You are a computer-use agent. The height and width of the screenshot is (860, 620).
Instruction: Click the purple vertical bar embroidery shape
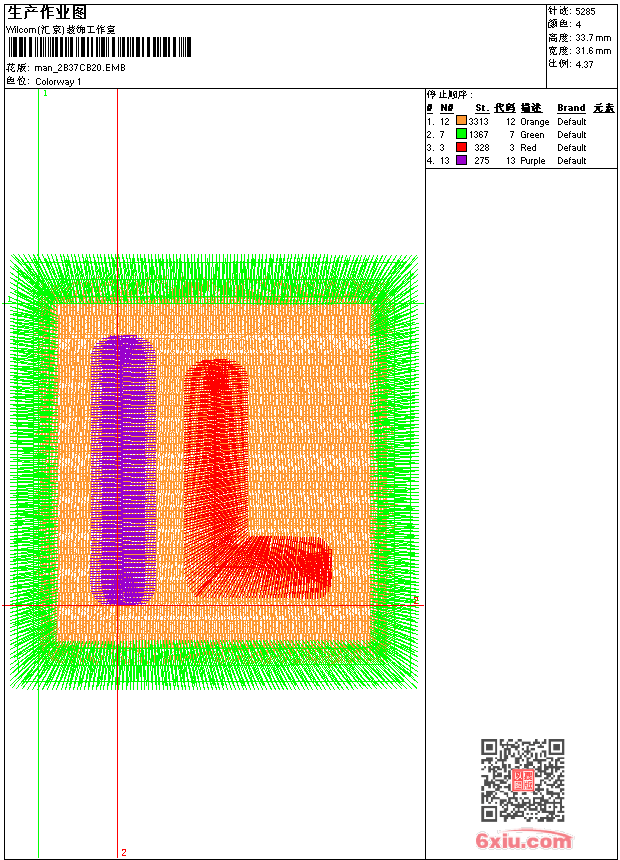point(123,470)
